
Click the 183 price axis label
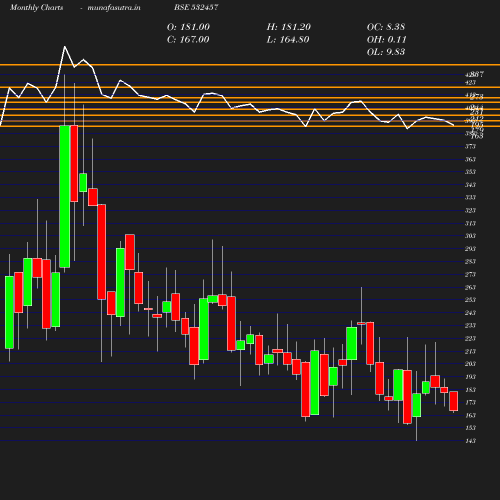point(470,390)
